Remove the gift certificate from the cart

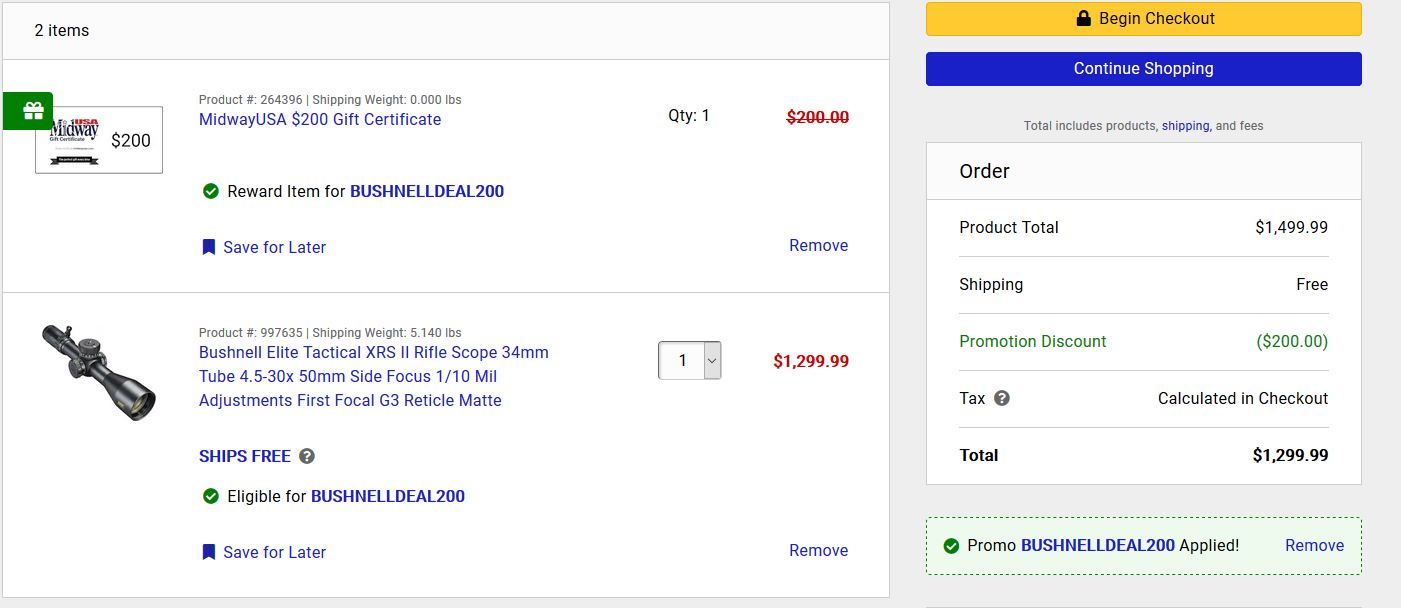pos(818,245)
